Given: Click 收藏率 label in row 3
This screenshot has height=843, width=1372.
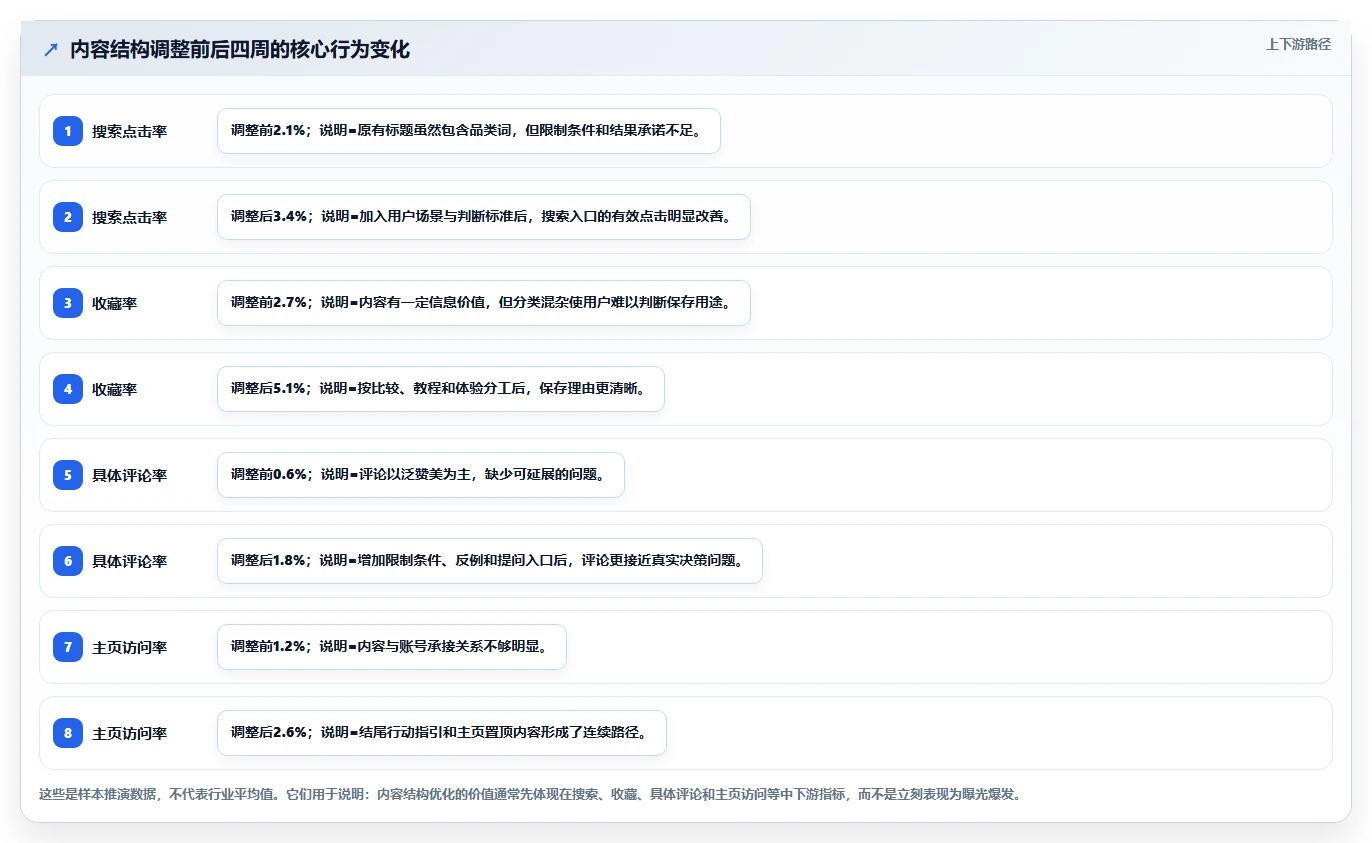Looking at the screenshot, I should 115,303.
